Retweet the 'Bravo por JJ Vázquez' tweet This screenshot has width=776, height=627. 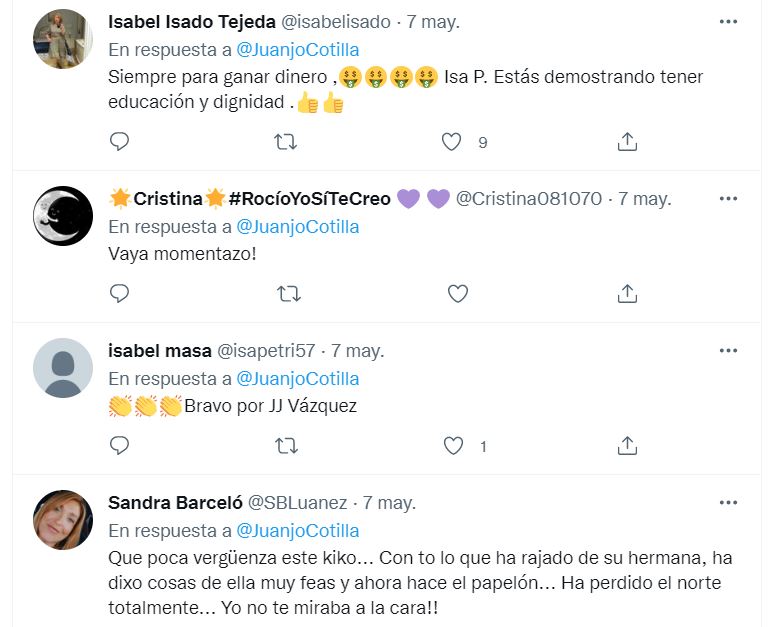click(286, 446)
